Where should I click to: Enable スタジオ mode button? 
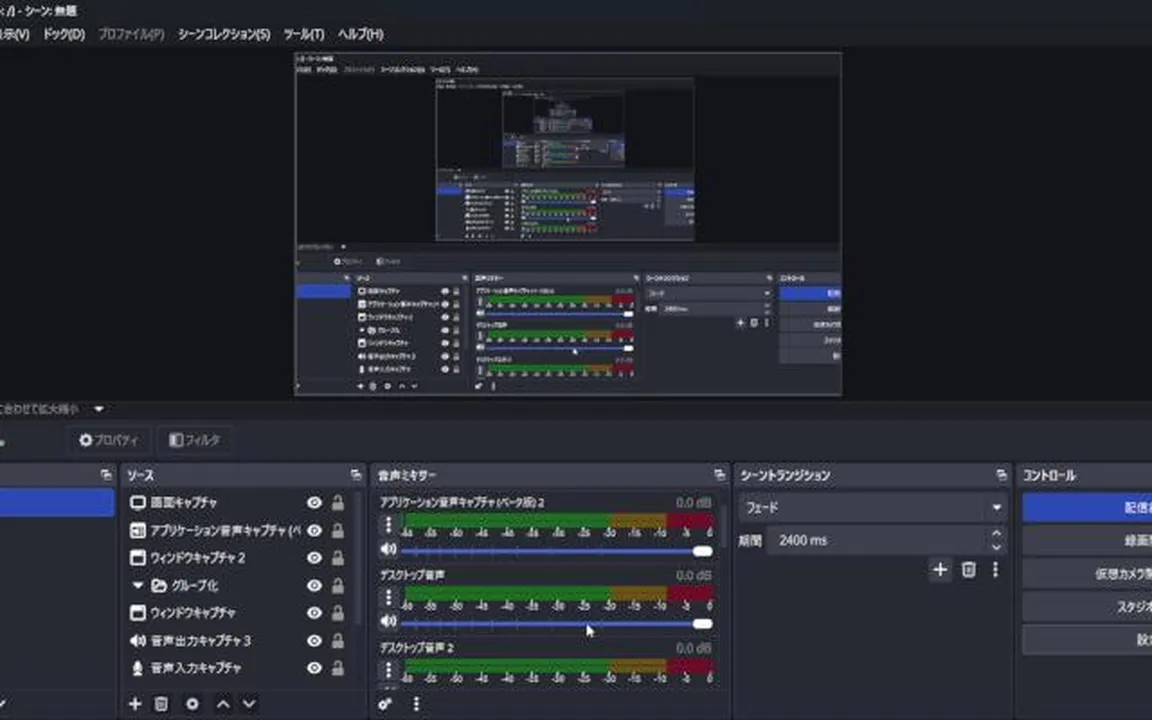click(x=1087, y=607)
